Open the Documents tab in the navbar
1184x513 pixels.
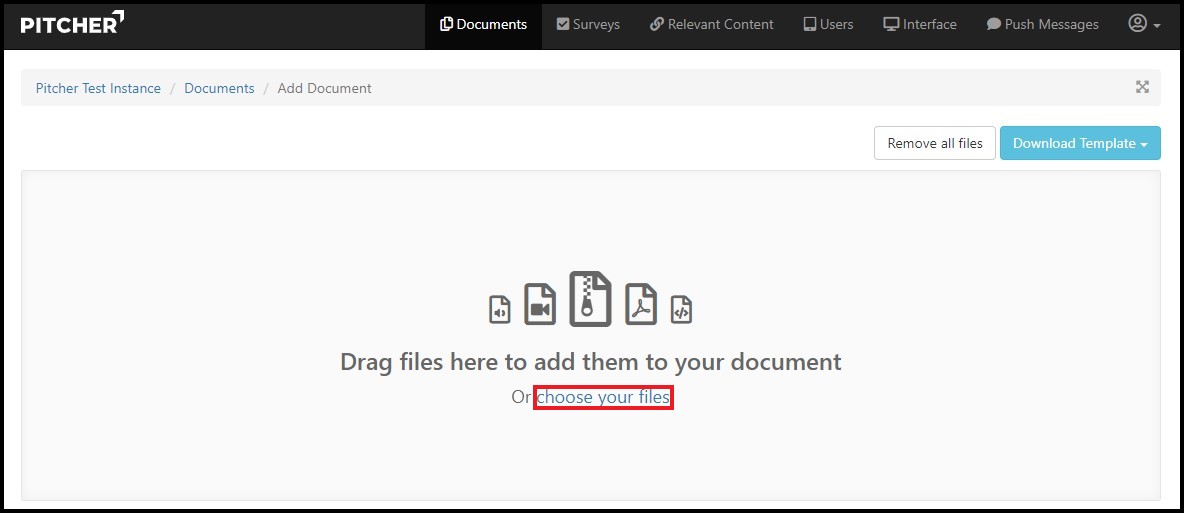click(x=483, y=25)
